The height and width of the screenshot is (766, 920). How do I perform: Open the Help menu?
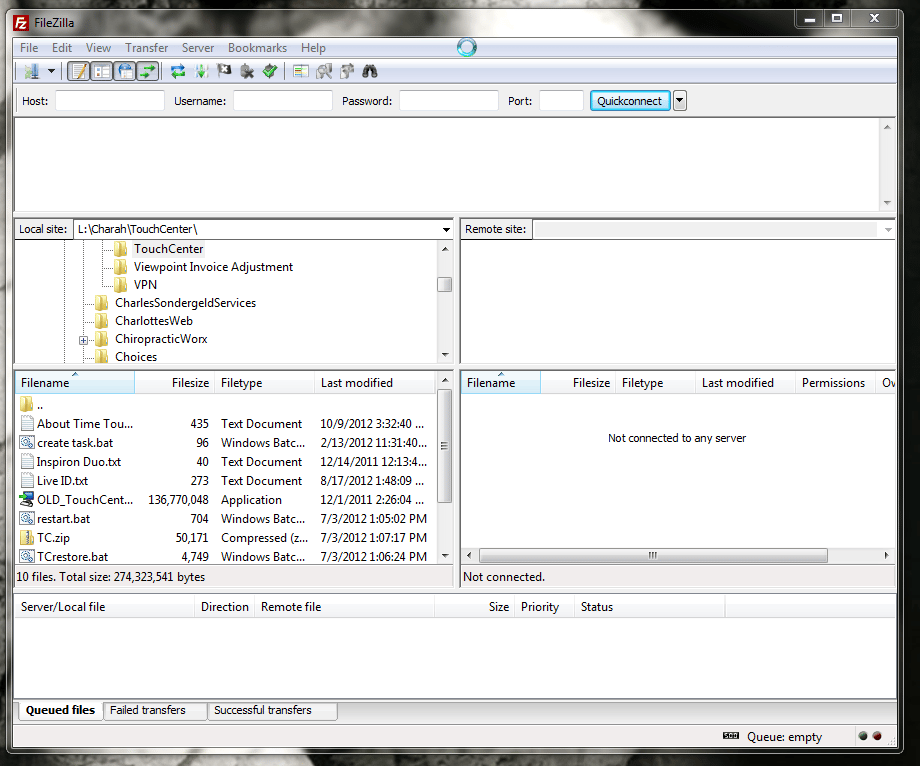point(313,48)
